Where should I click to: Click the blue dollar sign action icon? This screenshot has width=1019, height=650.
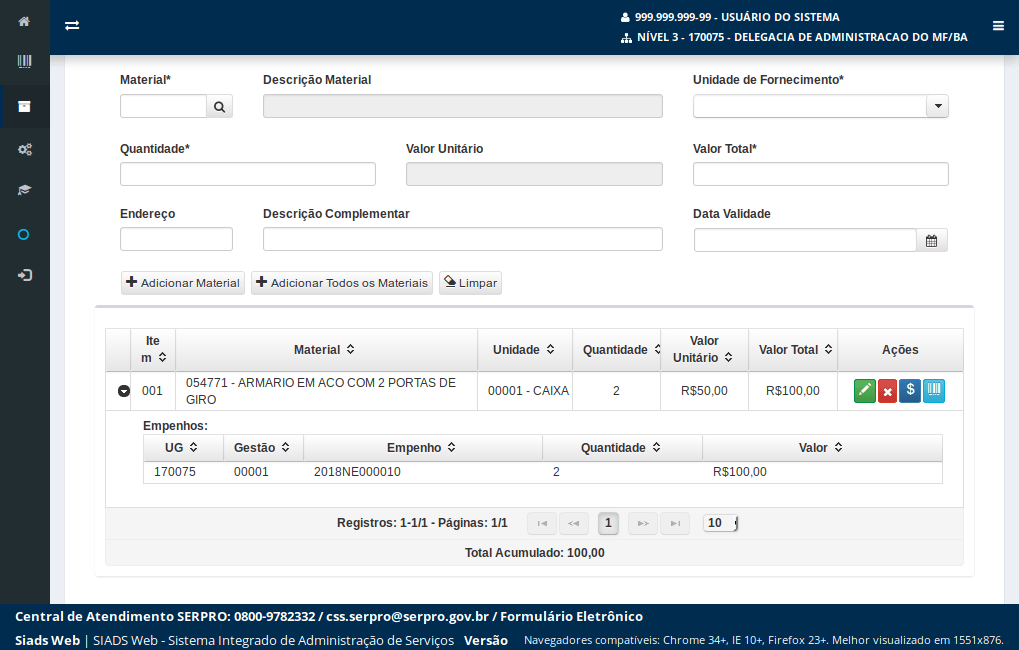coord(910,391)
